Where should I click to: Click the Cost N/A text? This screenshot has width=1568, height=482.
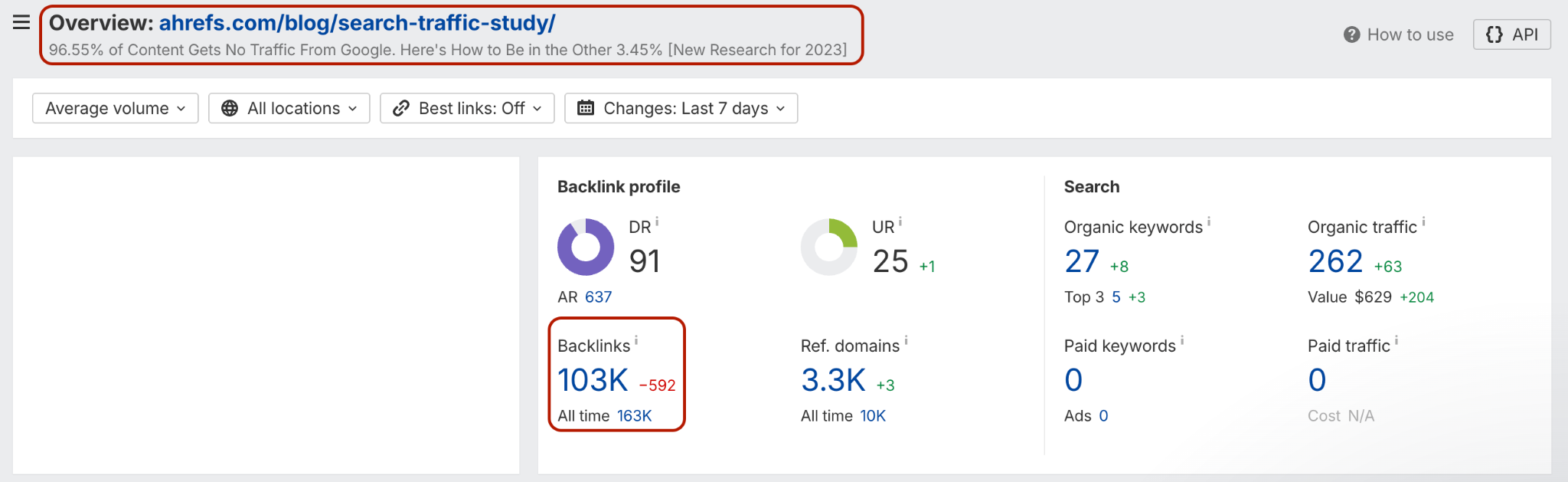(x=1341, y=415)
